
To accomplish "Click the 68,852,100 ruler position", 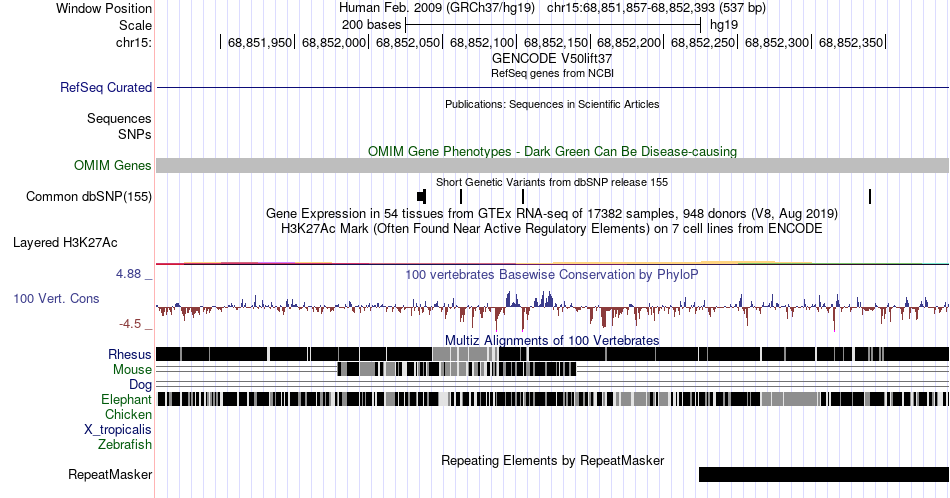I will (482, 42).
